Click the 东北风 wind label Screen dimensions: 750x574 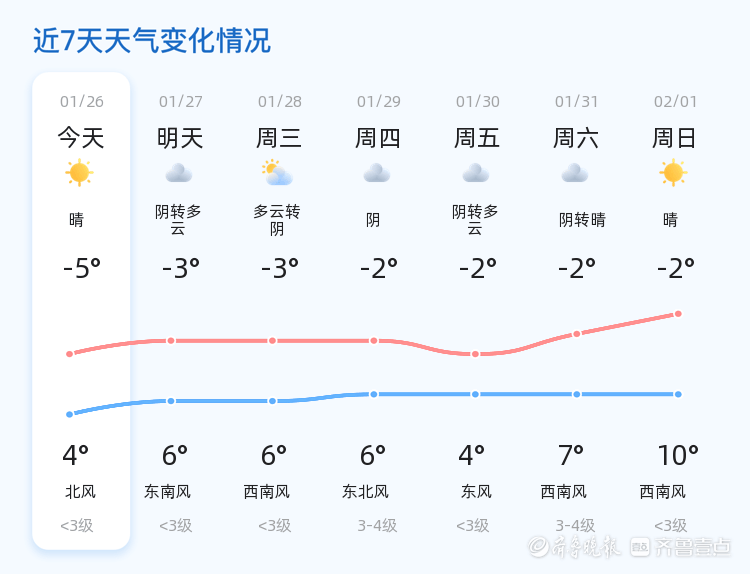(x=365, y=492)
